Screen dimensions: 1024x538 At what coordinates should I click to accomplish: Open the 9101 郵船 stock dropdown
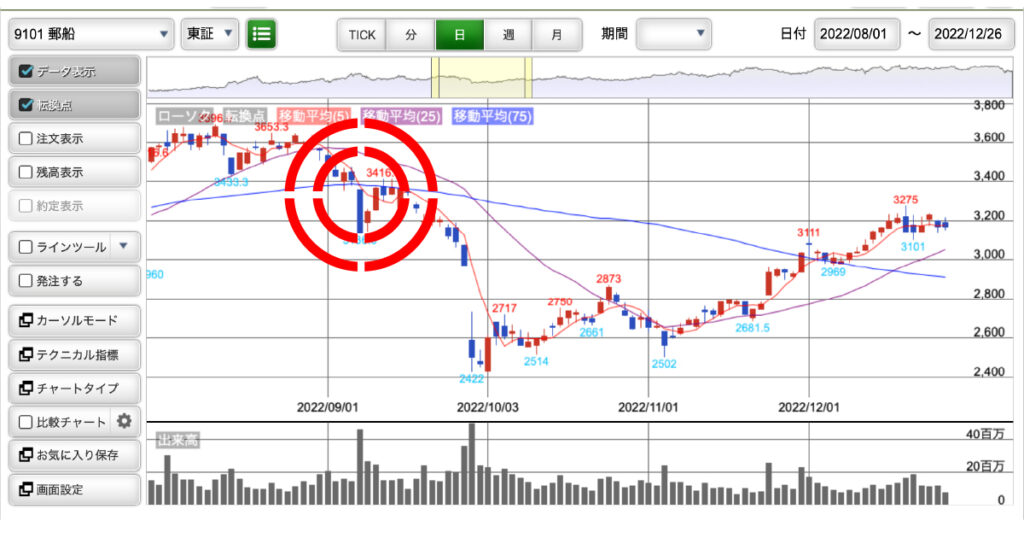[91, 34]
